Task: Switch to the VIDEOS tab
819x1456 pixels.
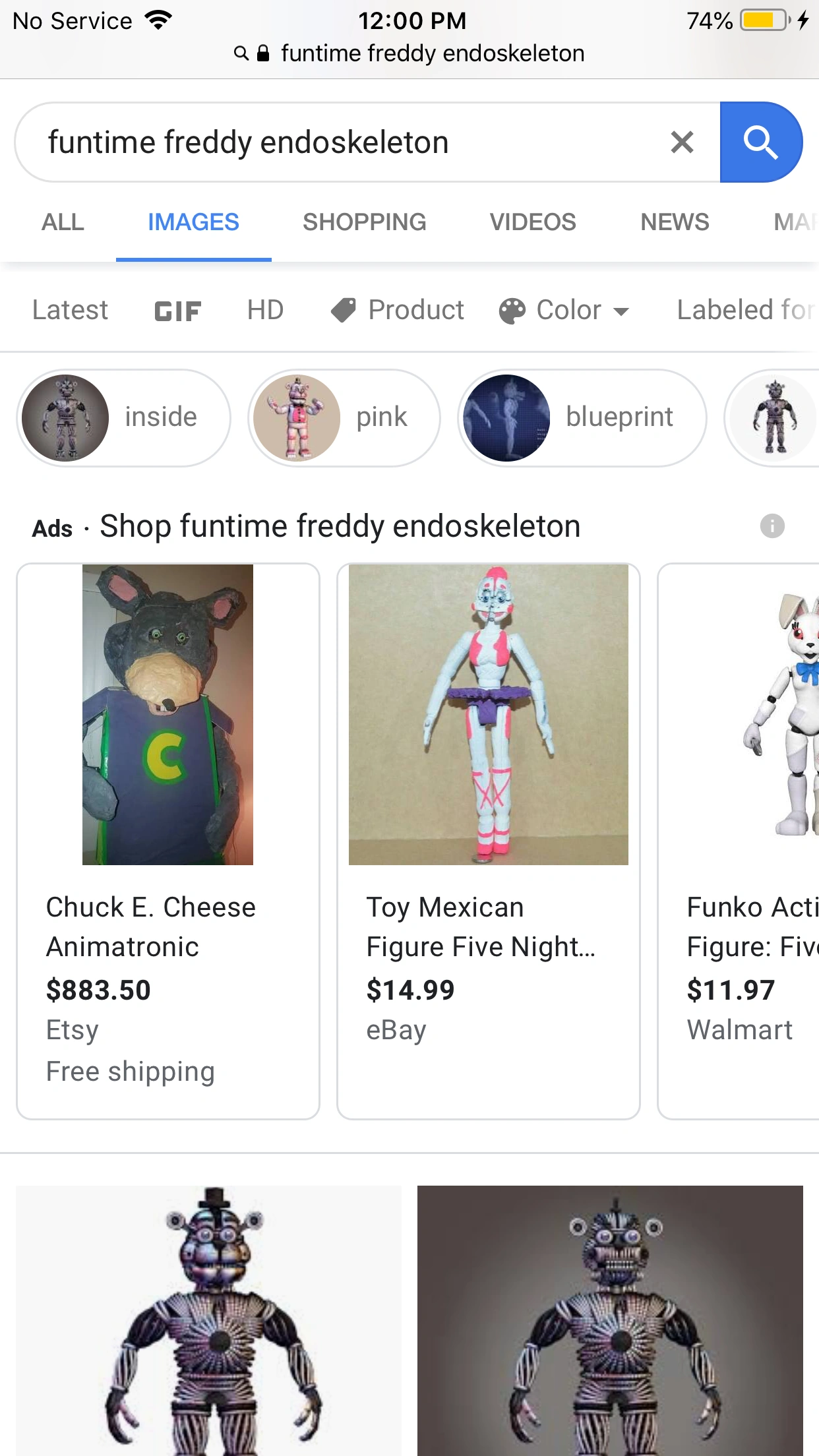Action: coord(533,222)
